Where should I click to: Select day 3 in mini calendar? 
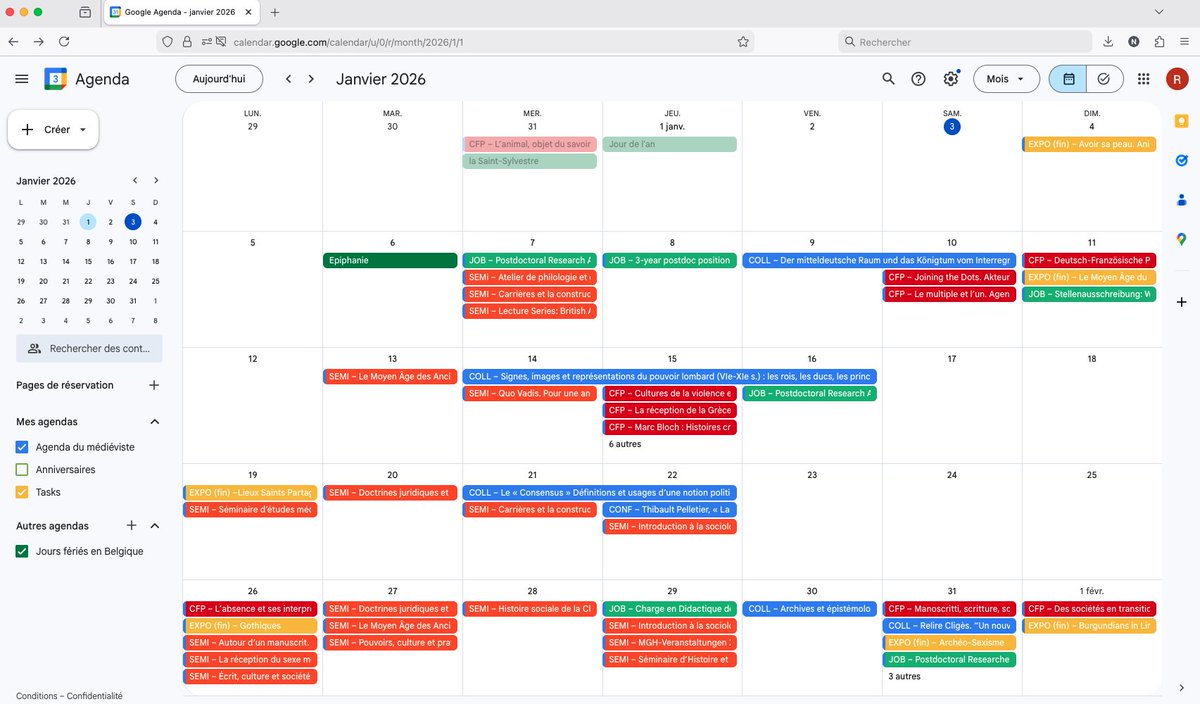[x=133, y=222]
